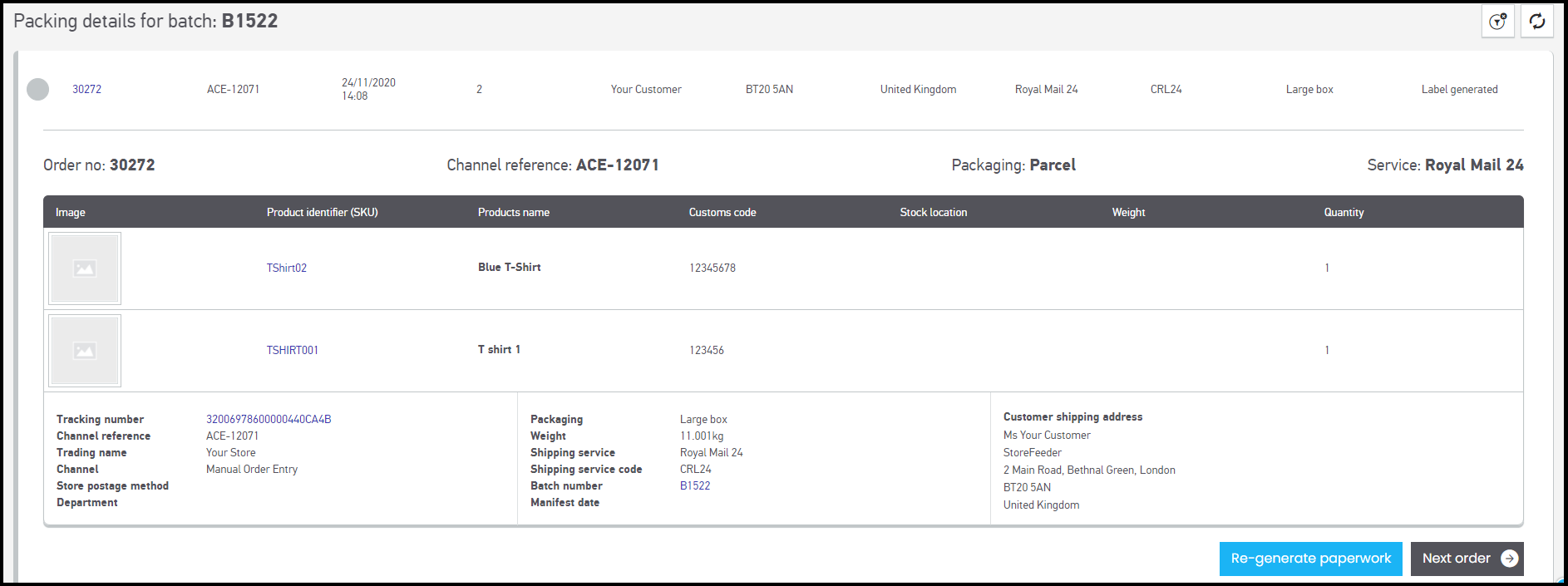Click the Stock location column header
This screenshot has width=1568, height=586.
(x=933, y=212)
